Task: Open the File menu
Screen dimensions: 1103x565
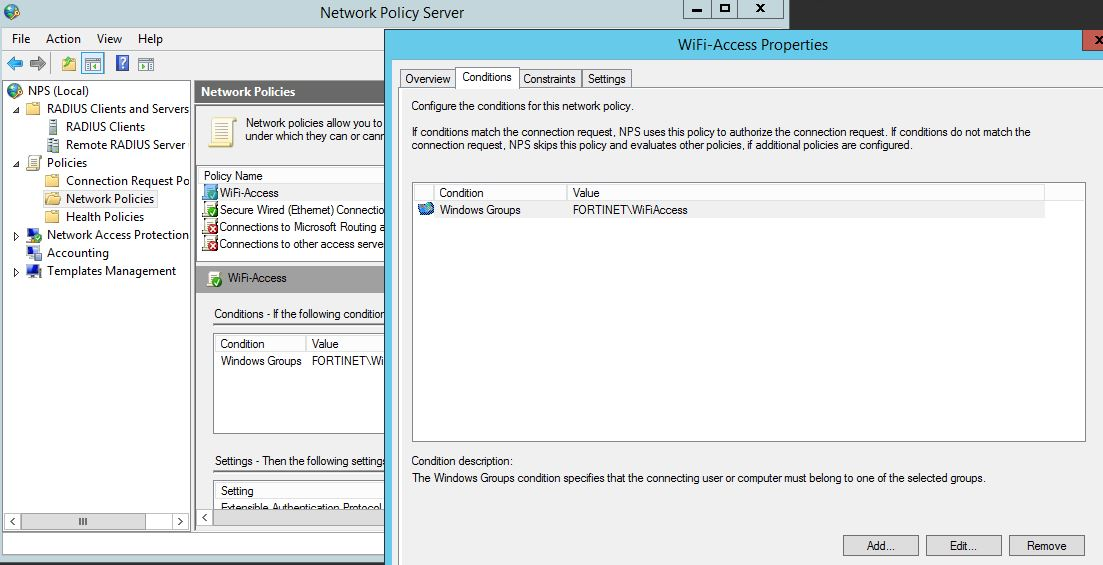Action: [x=21, y=39]
